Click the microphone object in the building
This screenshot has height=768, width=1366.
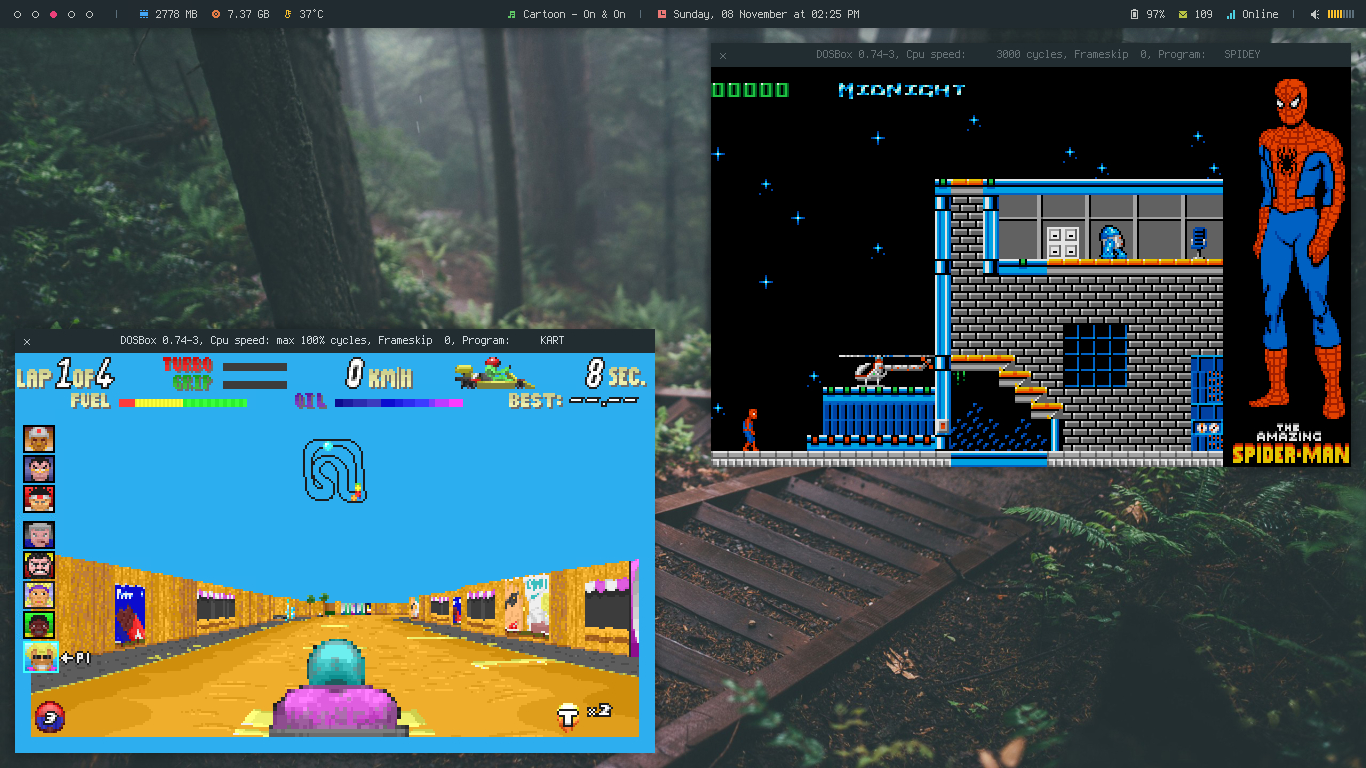point(1198,242)
